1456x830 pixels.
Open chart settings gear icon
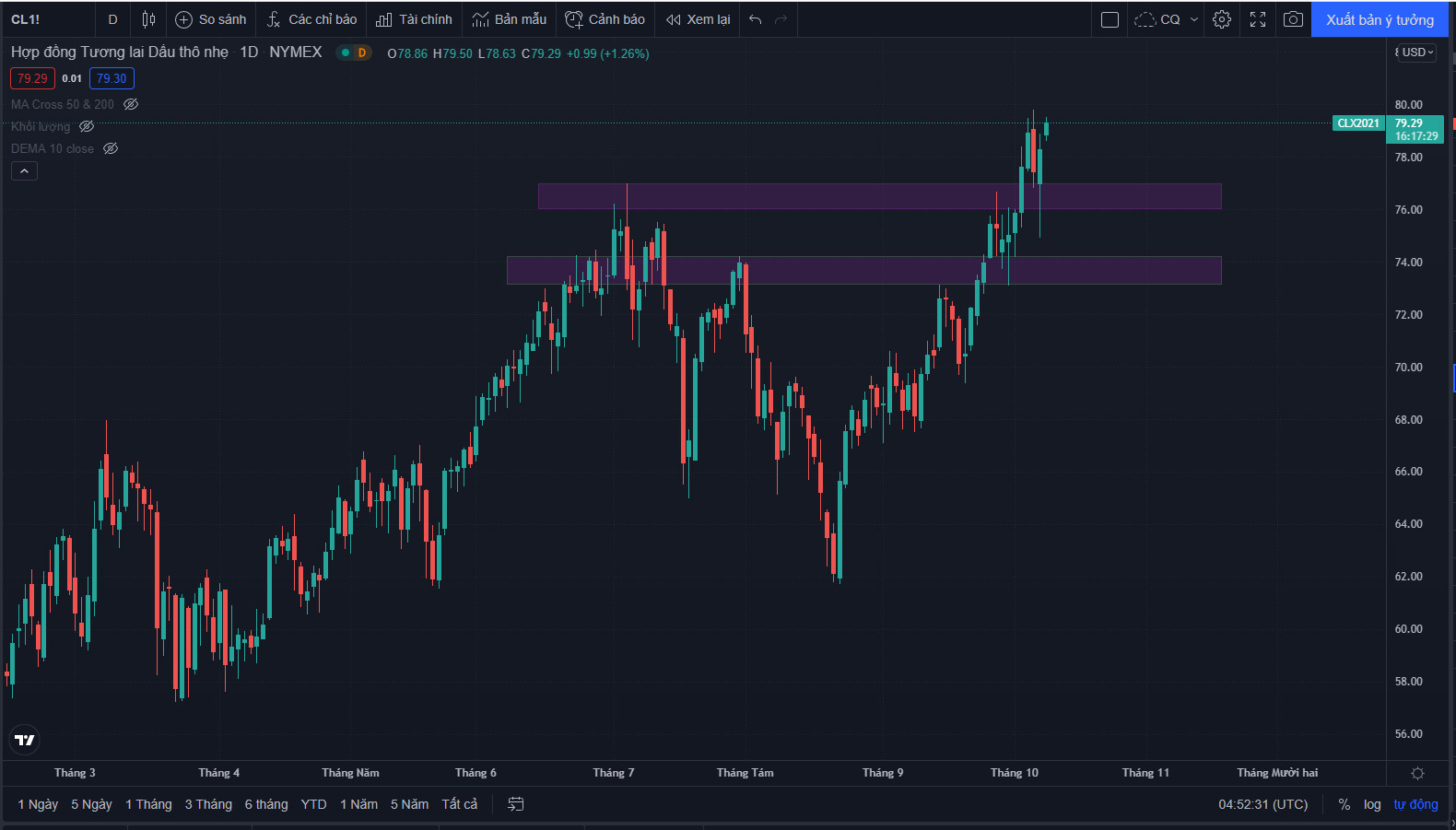[1222, 19]
